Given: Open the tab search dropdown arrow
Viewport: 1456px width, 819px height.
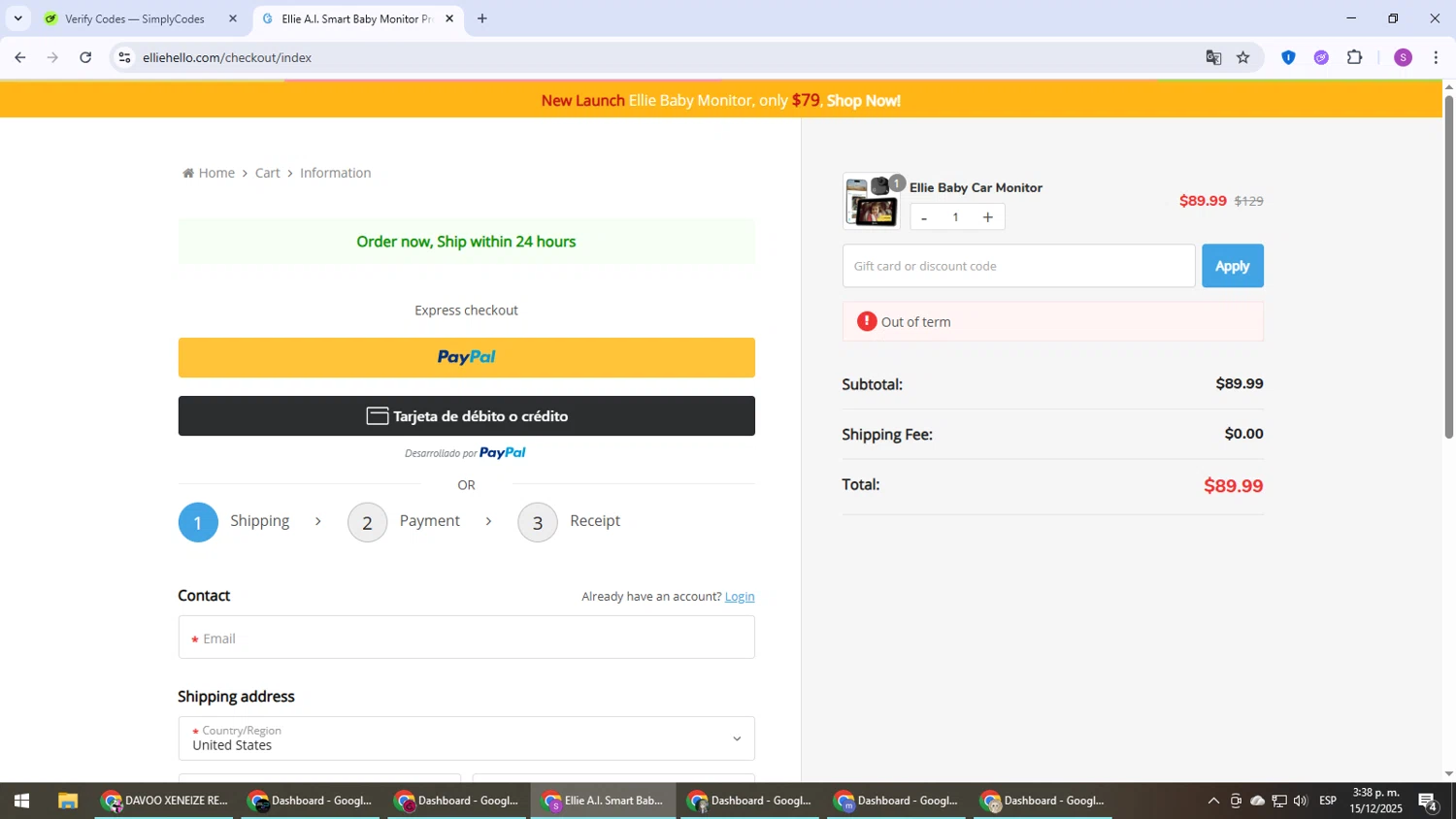Looking at the screenshot, I should tap(17, 18).
